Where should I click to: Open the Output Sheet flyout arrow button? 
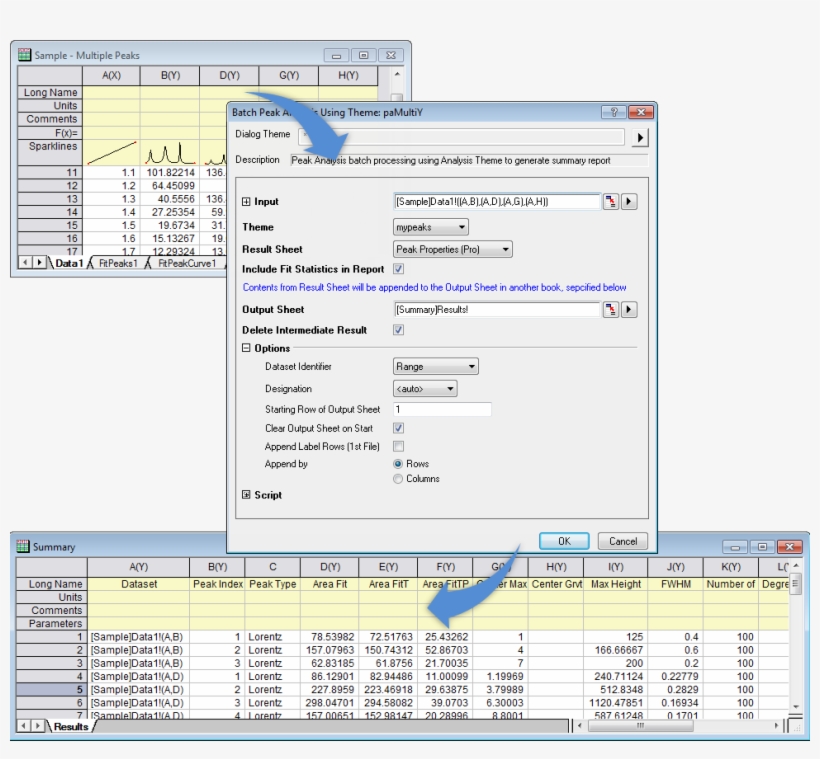point(629,310)
